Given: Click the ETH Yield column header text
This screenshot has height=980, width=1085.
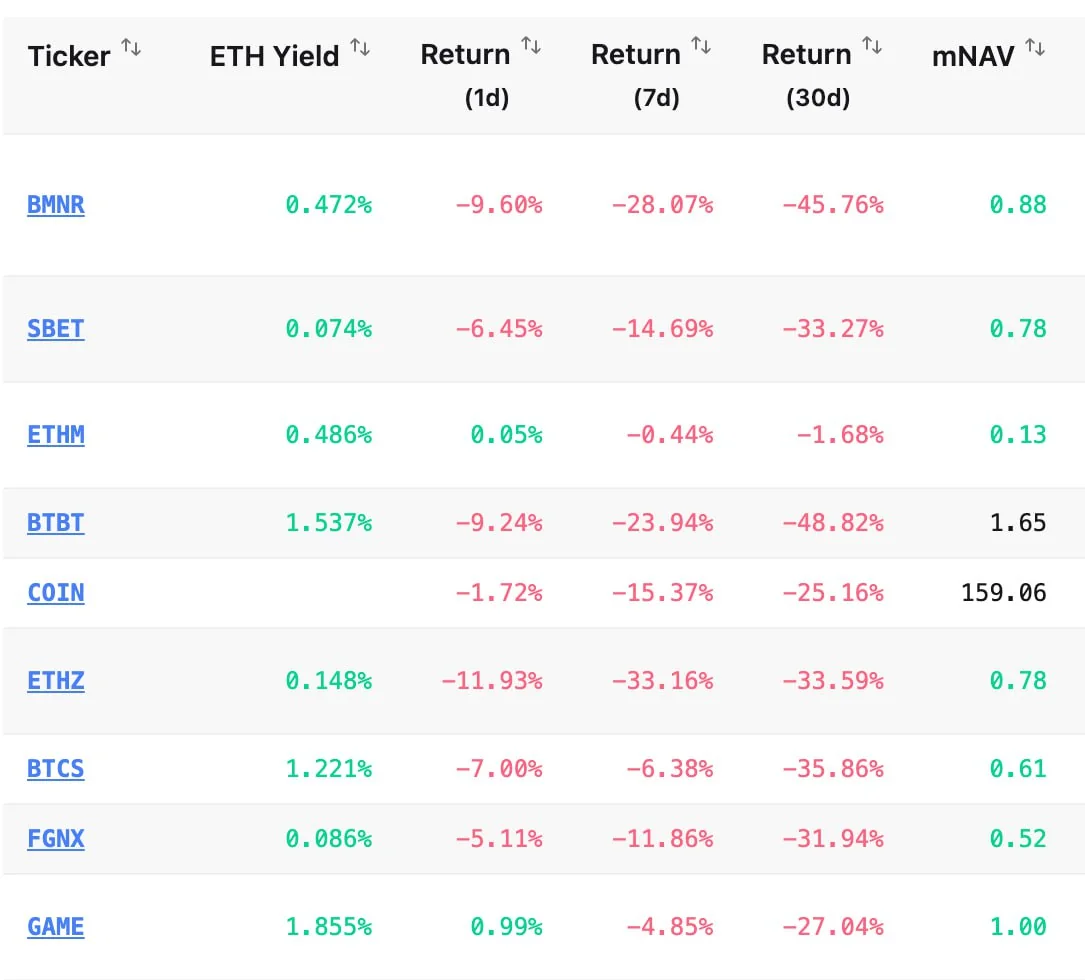Looking at the screenshot, I should tap(274, 57).
